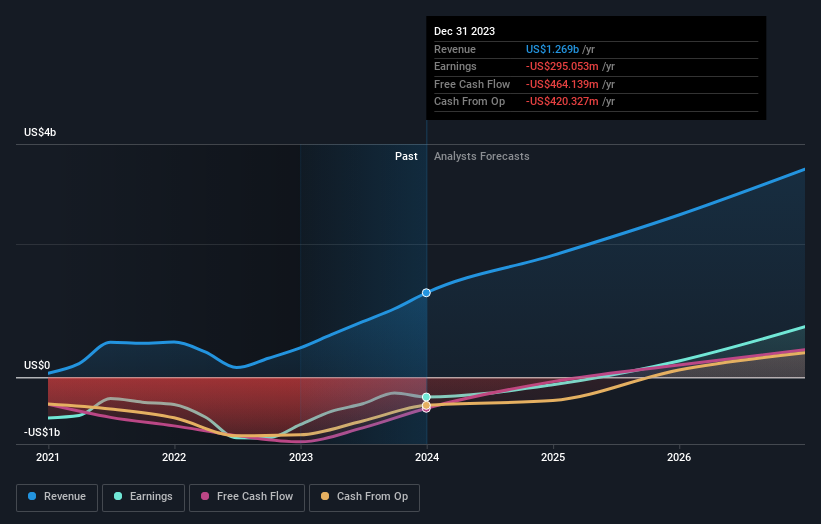Select the 2021 x-axis label

tap(48, 458)
